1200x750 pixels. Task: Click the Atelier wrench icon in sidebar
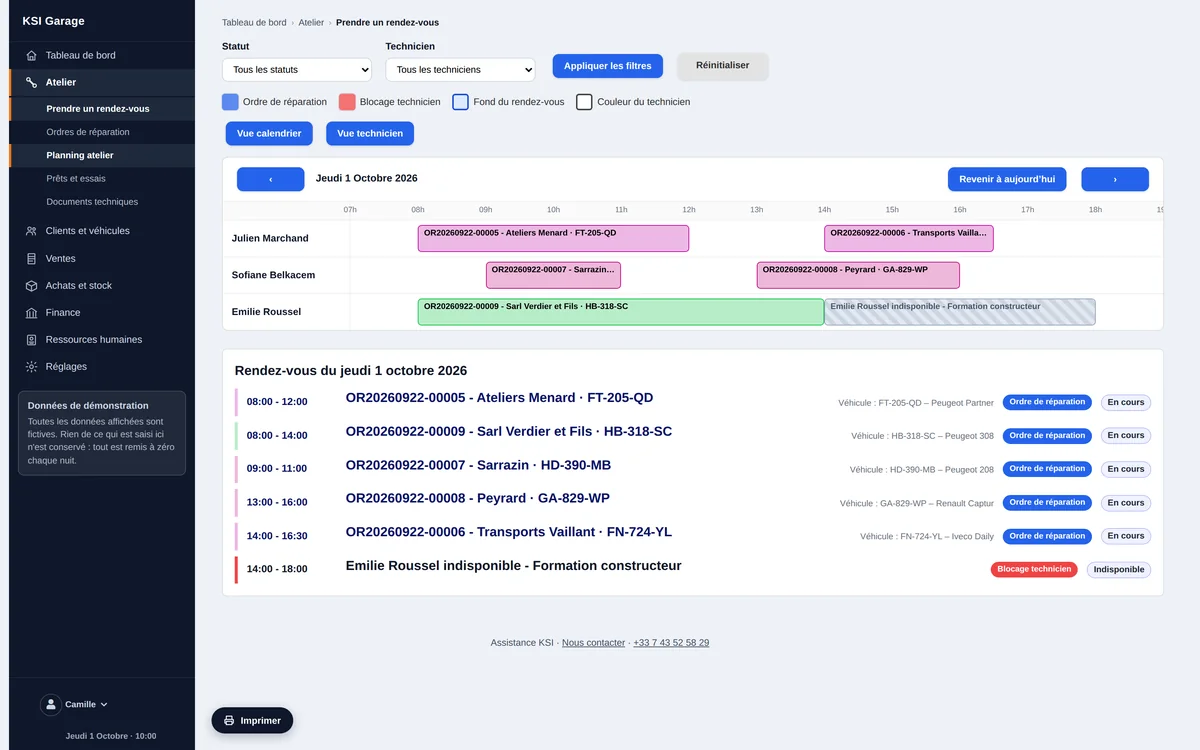pos(32,83)
